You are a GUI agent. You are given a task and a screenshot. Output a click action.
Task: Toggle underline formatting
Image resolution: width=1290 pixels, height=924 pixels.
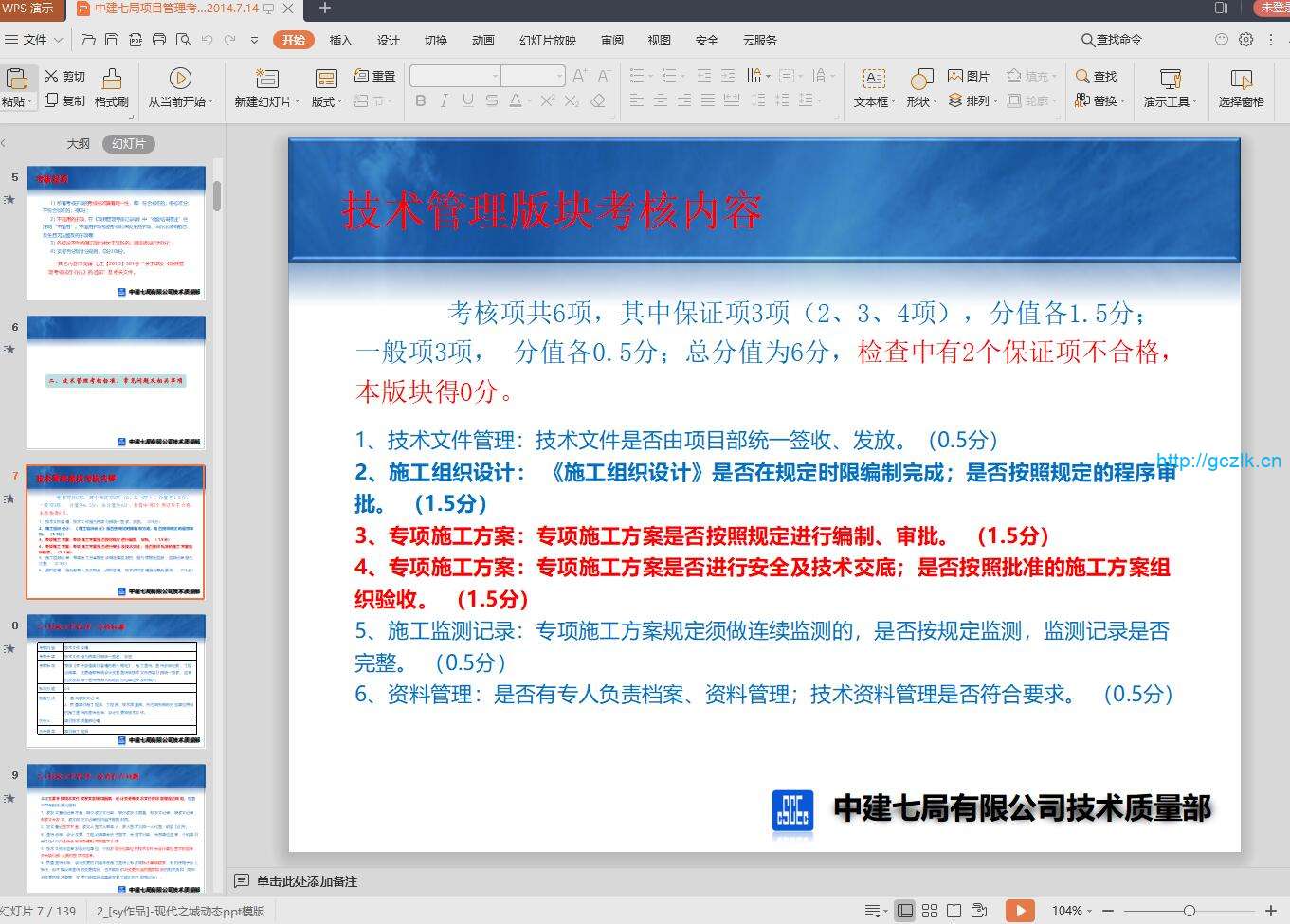(467, 101)
